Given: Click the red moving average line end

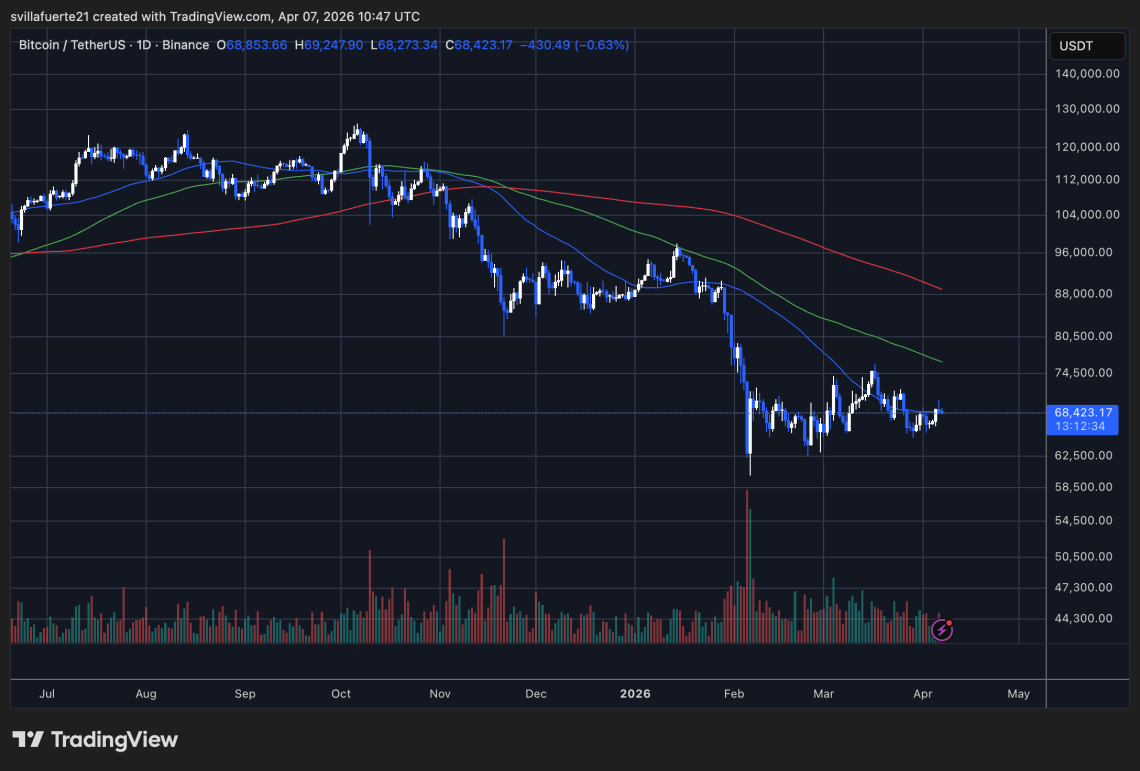Looking at the screenshot, I should [x=942, y=289].
